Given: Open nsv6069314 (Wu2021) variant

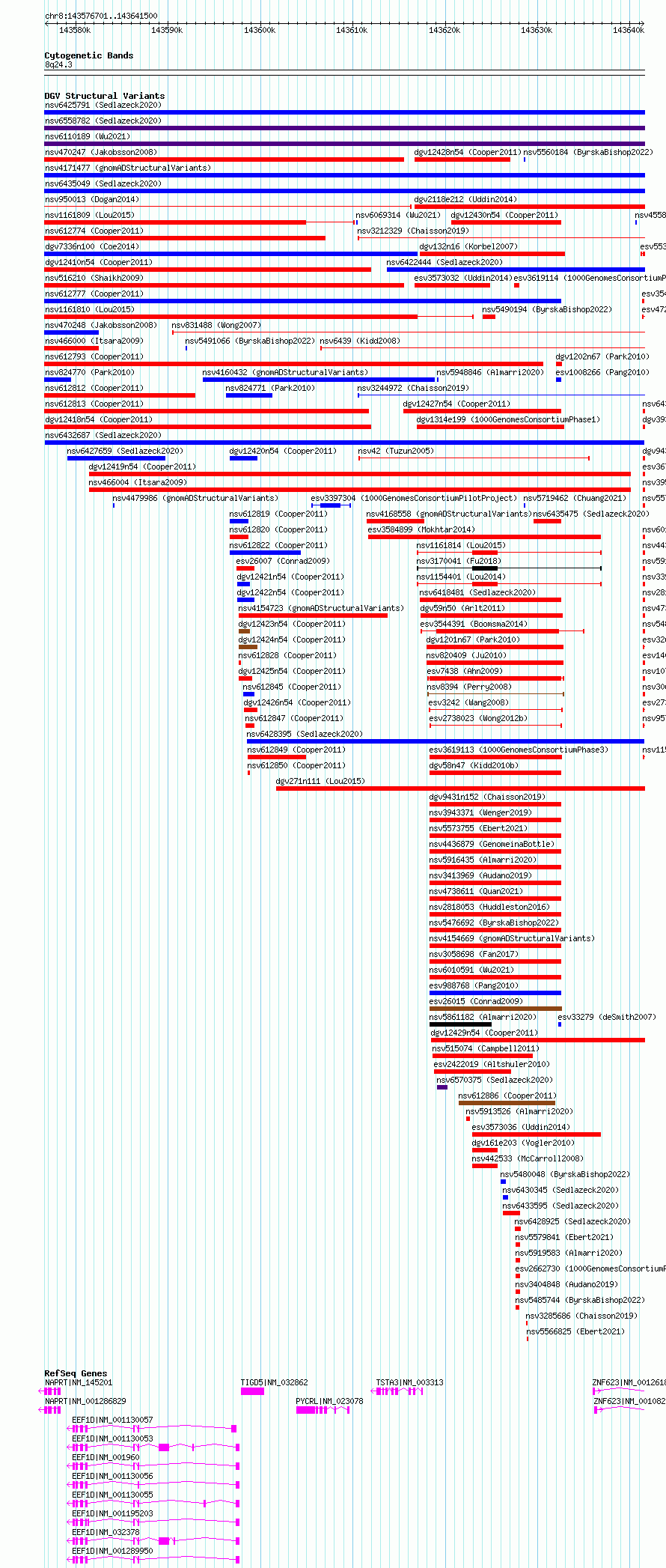Looking at the screenshot, I should coord(398,215).
